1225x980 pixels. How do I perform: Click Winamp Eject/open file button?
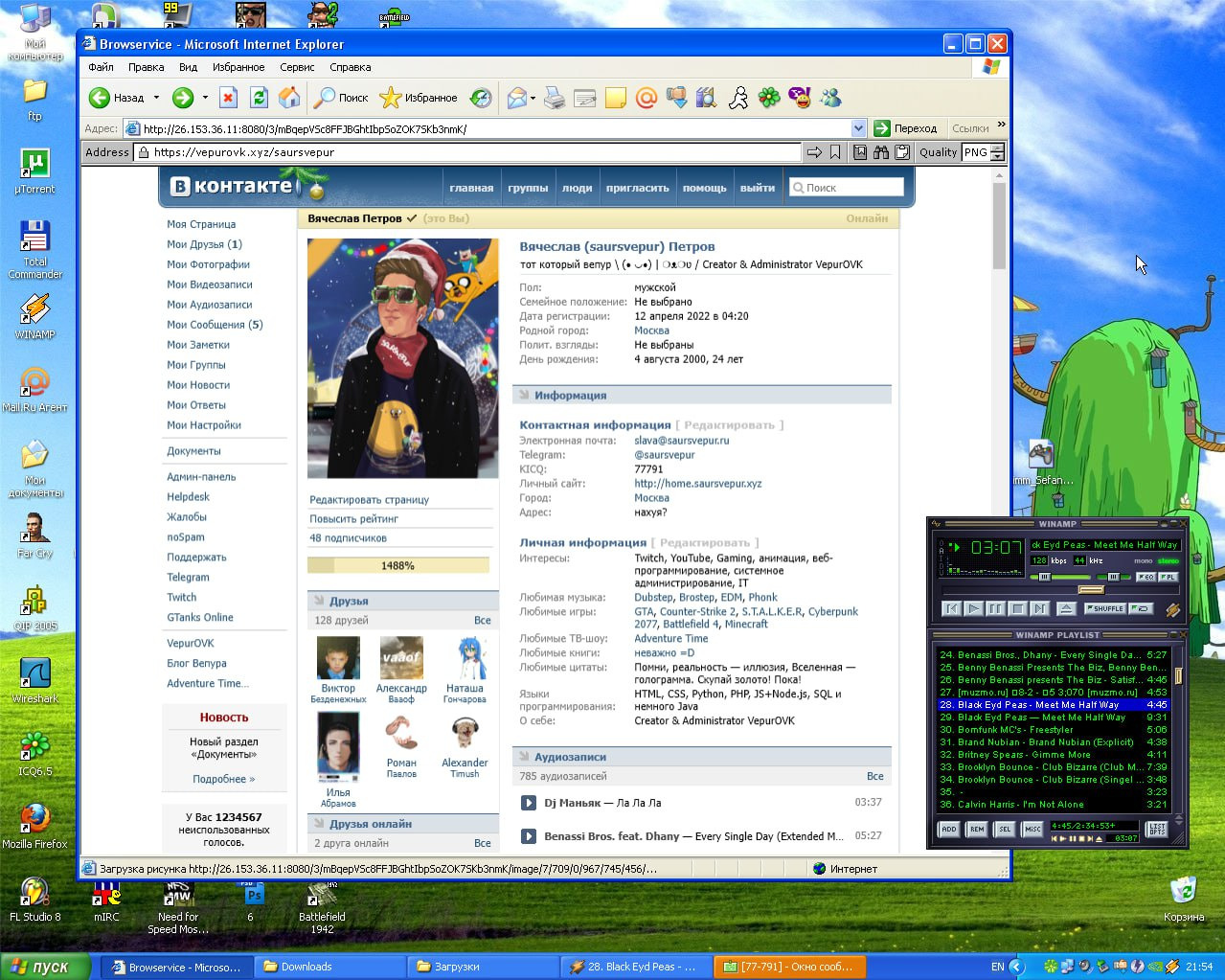click(x=1065, y=608)
